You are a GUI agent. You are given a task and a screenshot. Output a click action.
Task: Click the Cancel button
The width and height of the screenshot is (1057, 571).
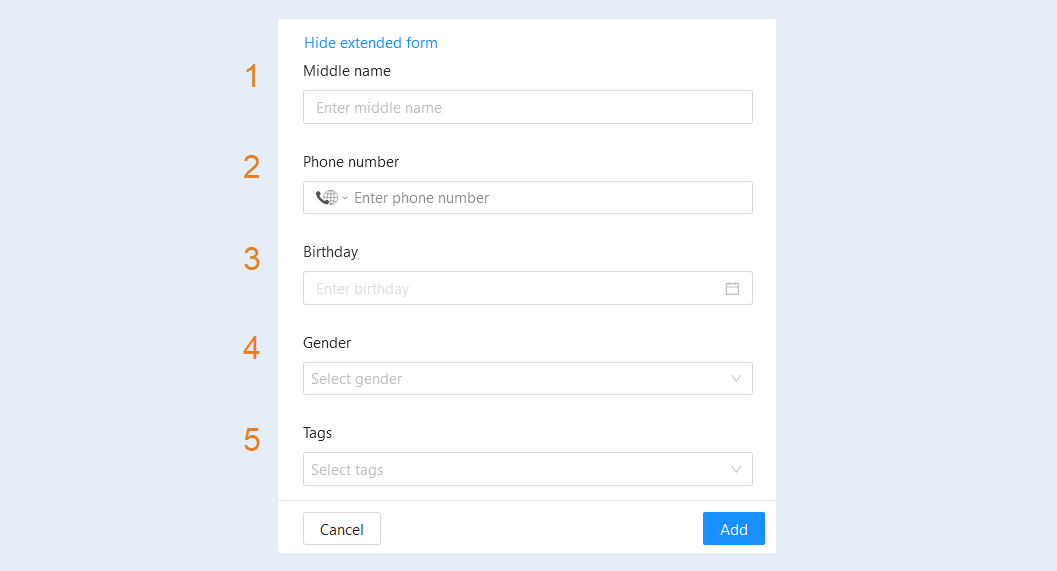click(342, 529)
